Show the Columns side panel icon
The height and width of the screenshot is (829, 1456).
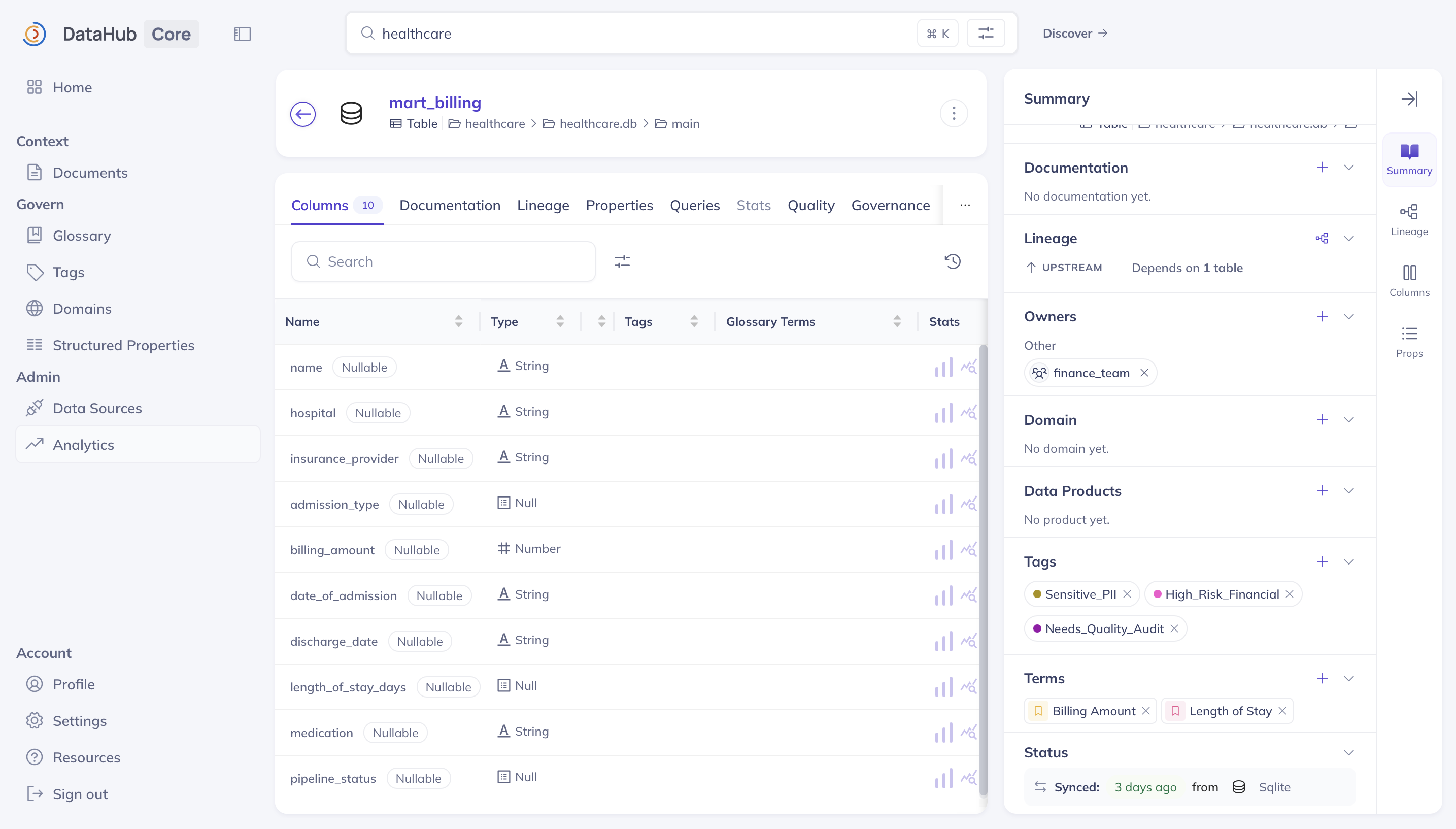pos(1409,281)
